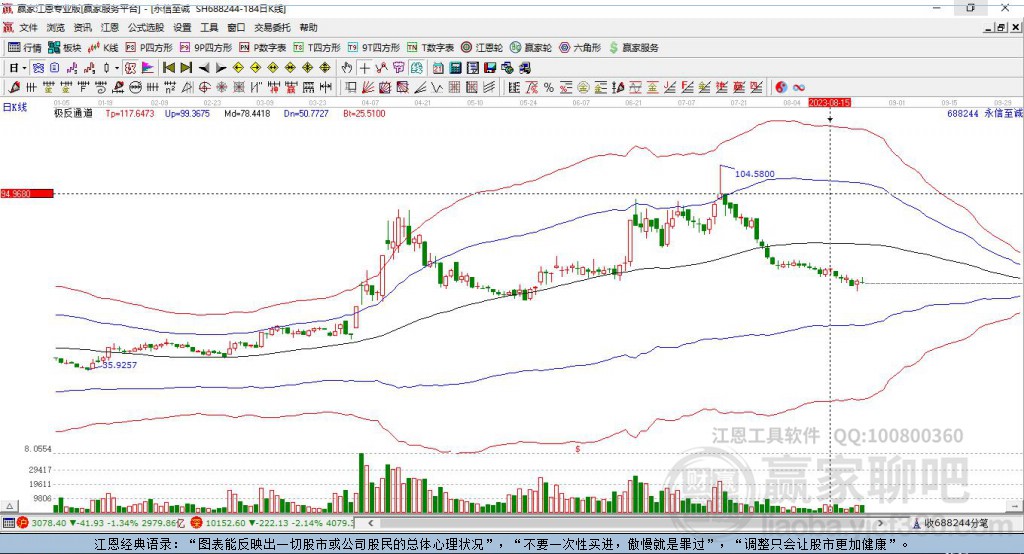Click the black right arrow icon

pos(221,68)
